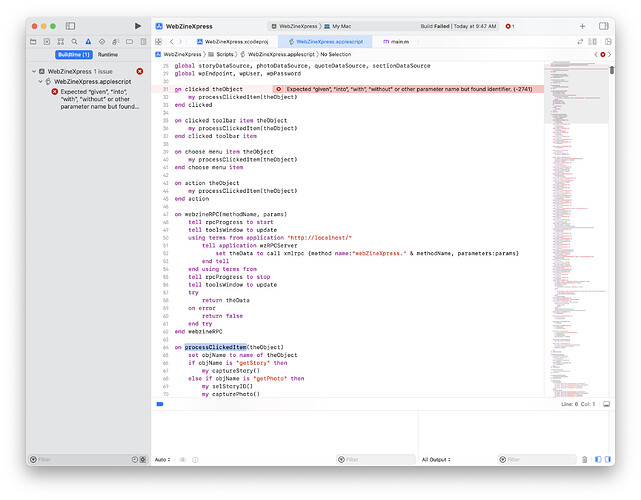Switch to WebZineXpress.xcodeproj tab
This screenshot has height=500, width=641.
tap(232, 42)
